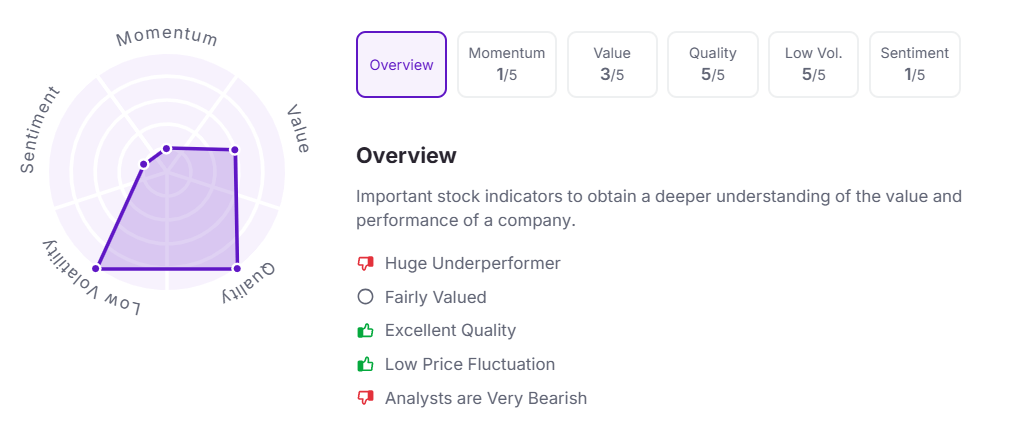Click the Low Volatility data point on chart
The height and width of the screenshot is (445, 1020).
[x=97, y=268]
